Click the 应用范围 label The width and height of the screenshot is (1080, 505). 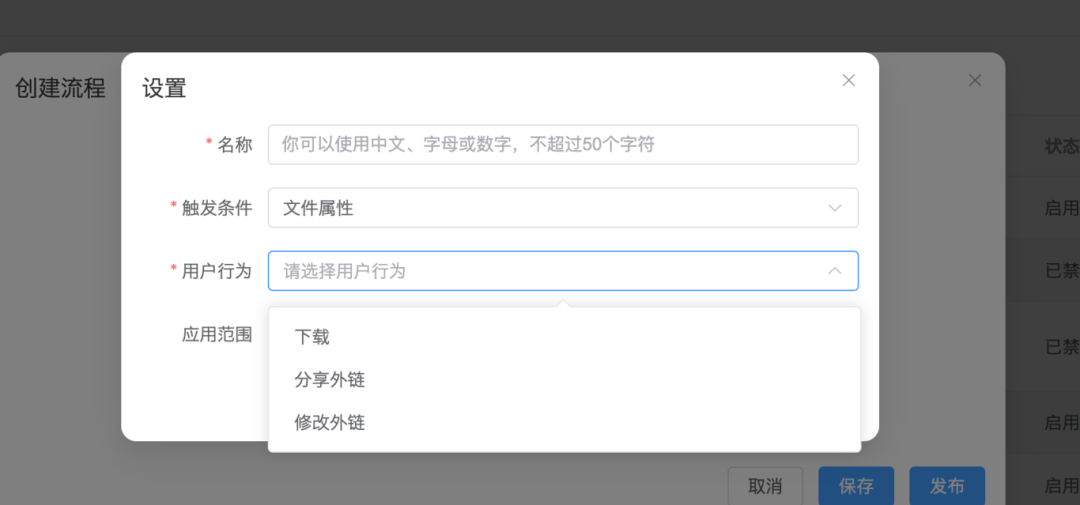click(x=217, y=335)
